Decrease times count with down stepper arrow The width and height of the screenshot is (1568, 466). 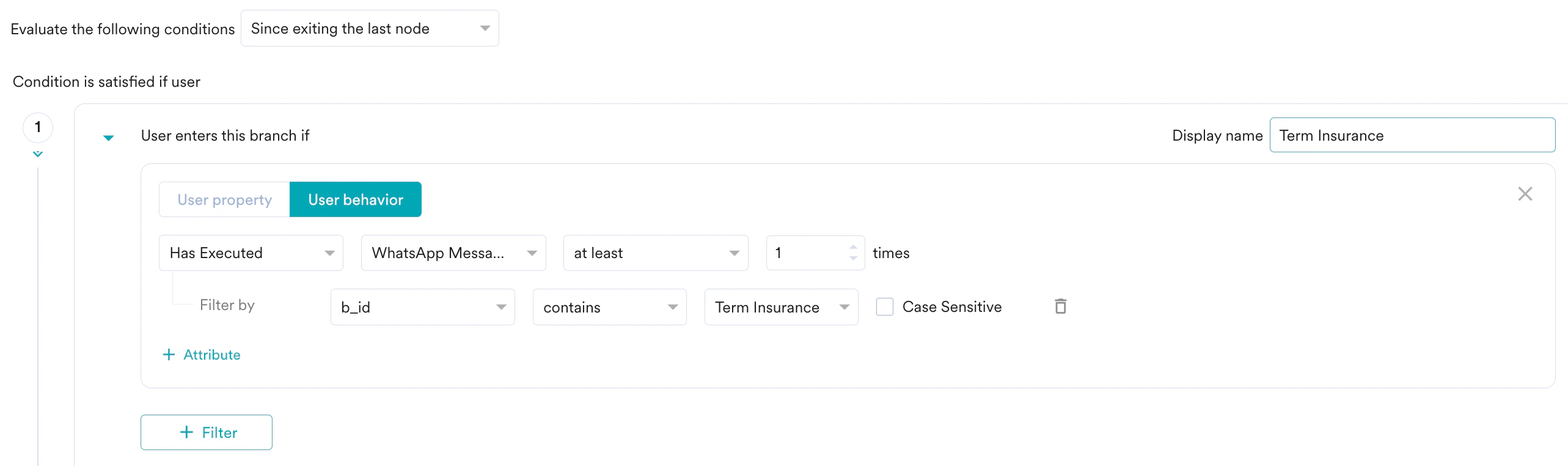[x=853, y=259]
